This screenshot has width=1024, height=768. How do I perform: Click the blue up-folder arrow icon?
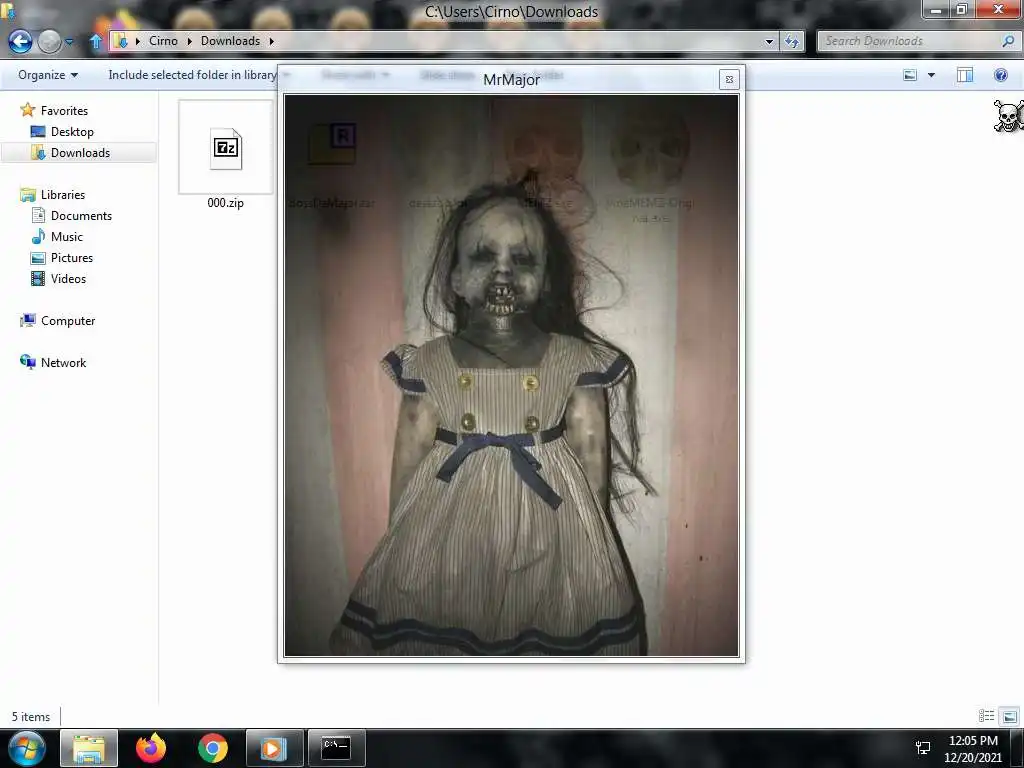96,41
